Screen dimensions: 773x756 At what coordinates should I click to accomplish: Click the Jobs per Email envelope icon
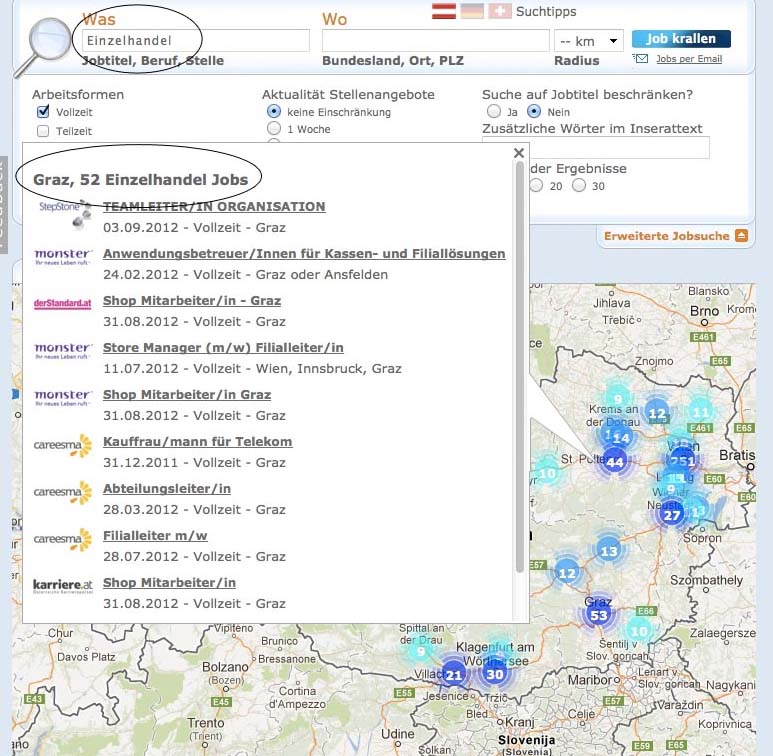(x=641, y=59)
